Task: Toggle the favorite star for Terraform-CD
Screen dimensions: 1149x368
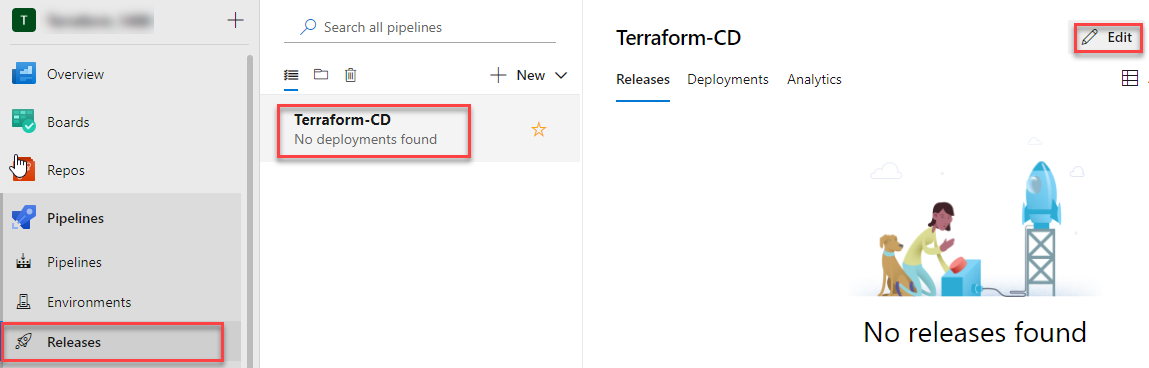Action: click(x=539, y=130)
